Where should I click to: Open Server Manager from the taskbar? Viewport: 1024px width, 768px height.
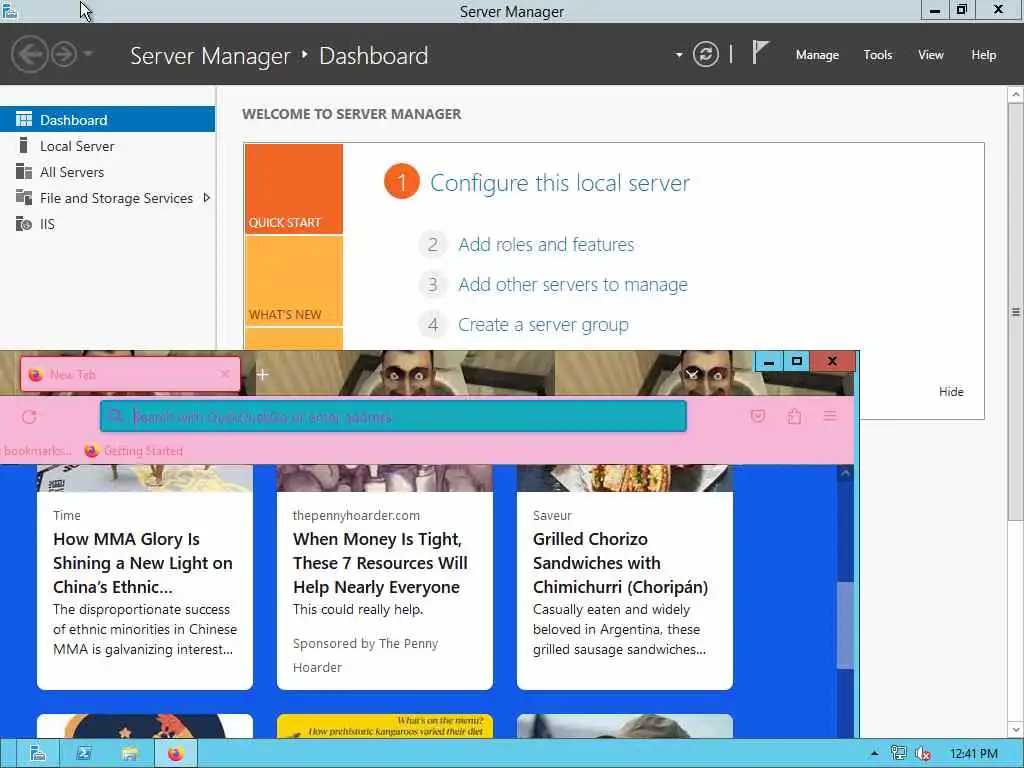(38, 754)
